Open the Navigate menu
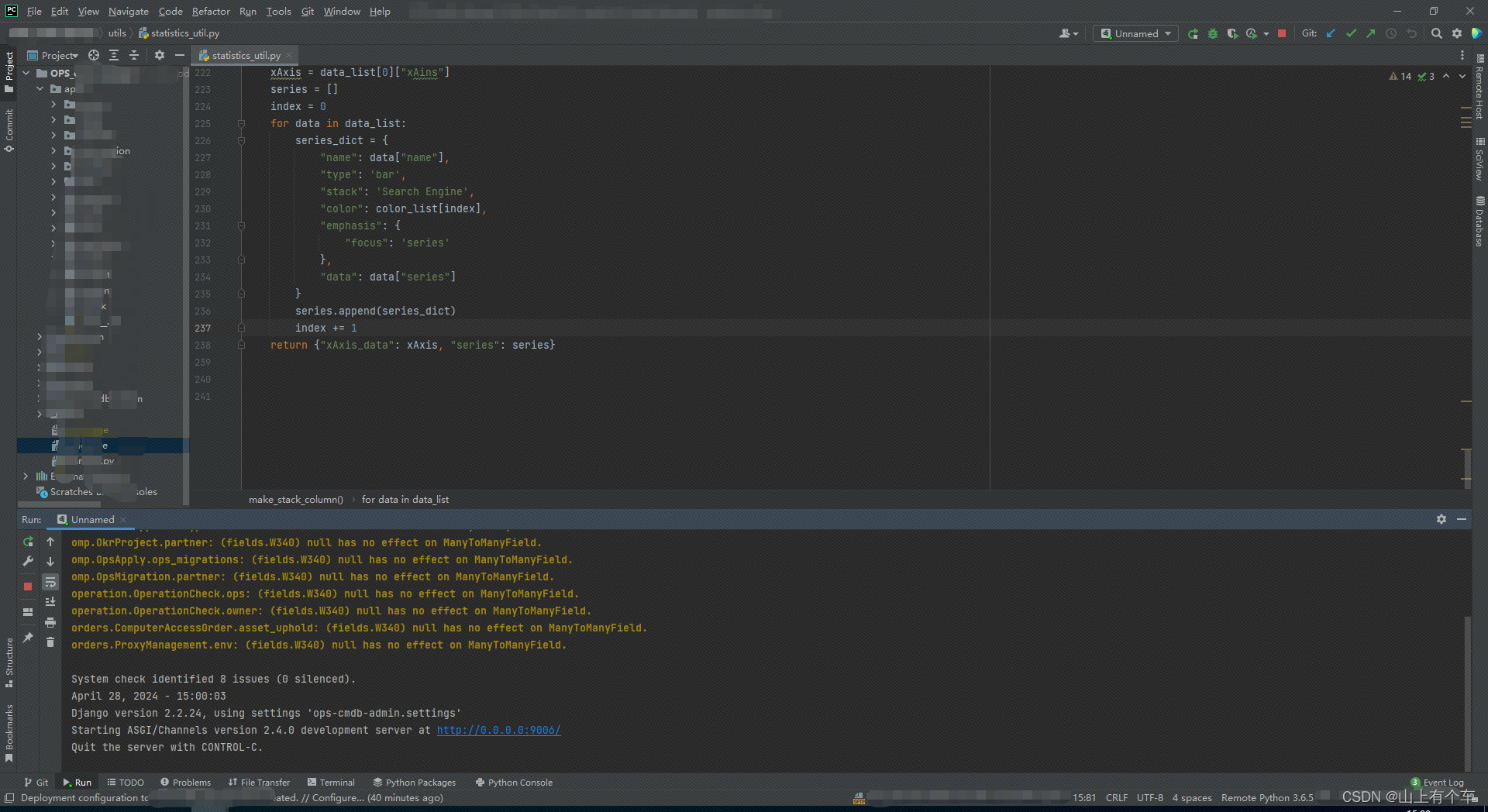The height and width of the screenshot is (812, 1488). click(x=128, y=11)
